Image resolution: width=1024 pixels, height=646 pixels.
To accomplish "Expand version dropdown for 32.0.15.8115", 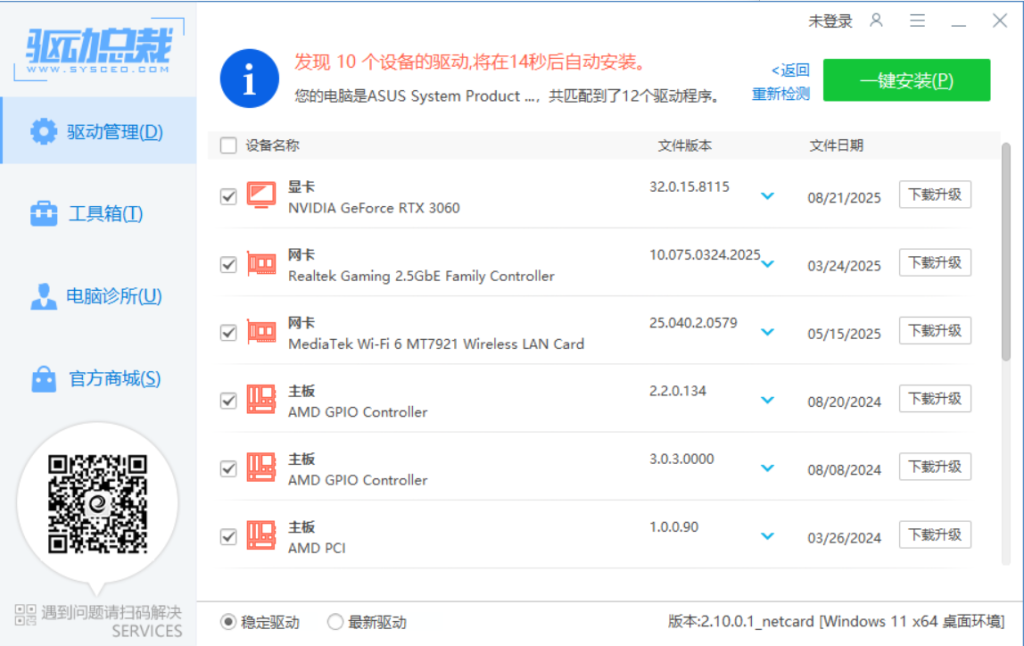I will 767,196.
